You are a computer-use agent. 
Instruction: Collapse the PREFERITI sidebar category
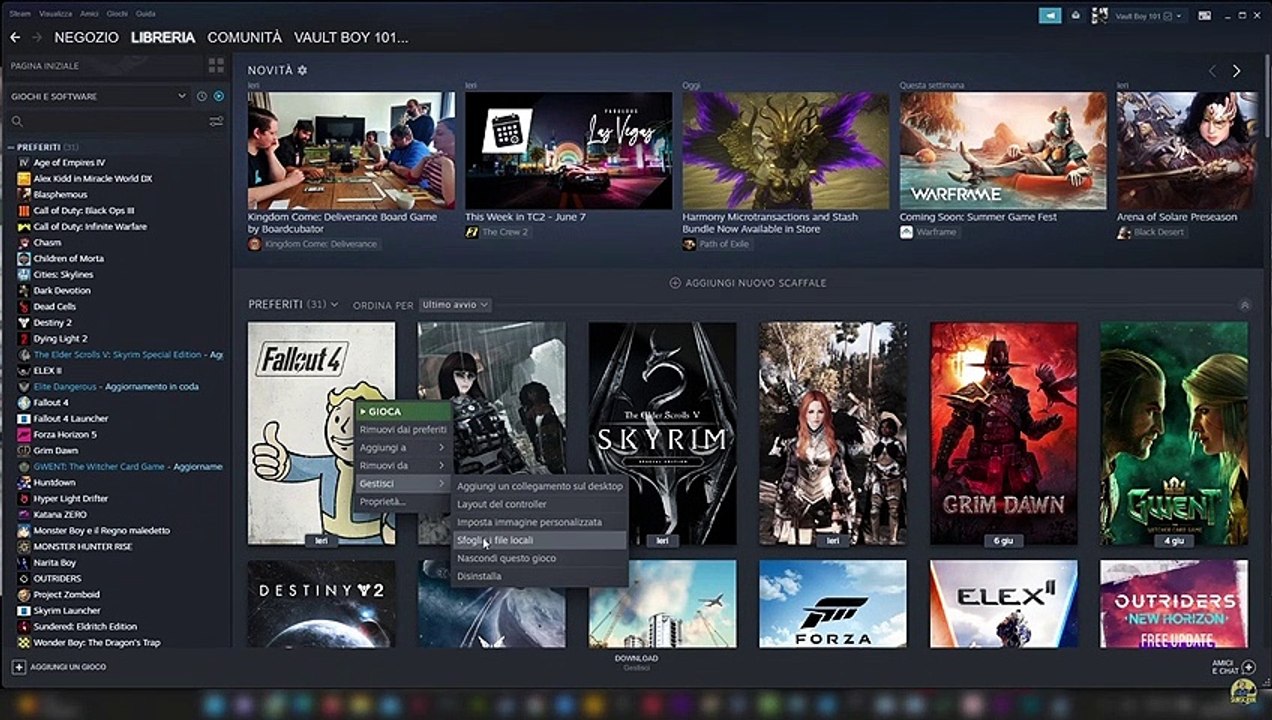[11, 147]
